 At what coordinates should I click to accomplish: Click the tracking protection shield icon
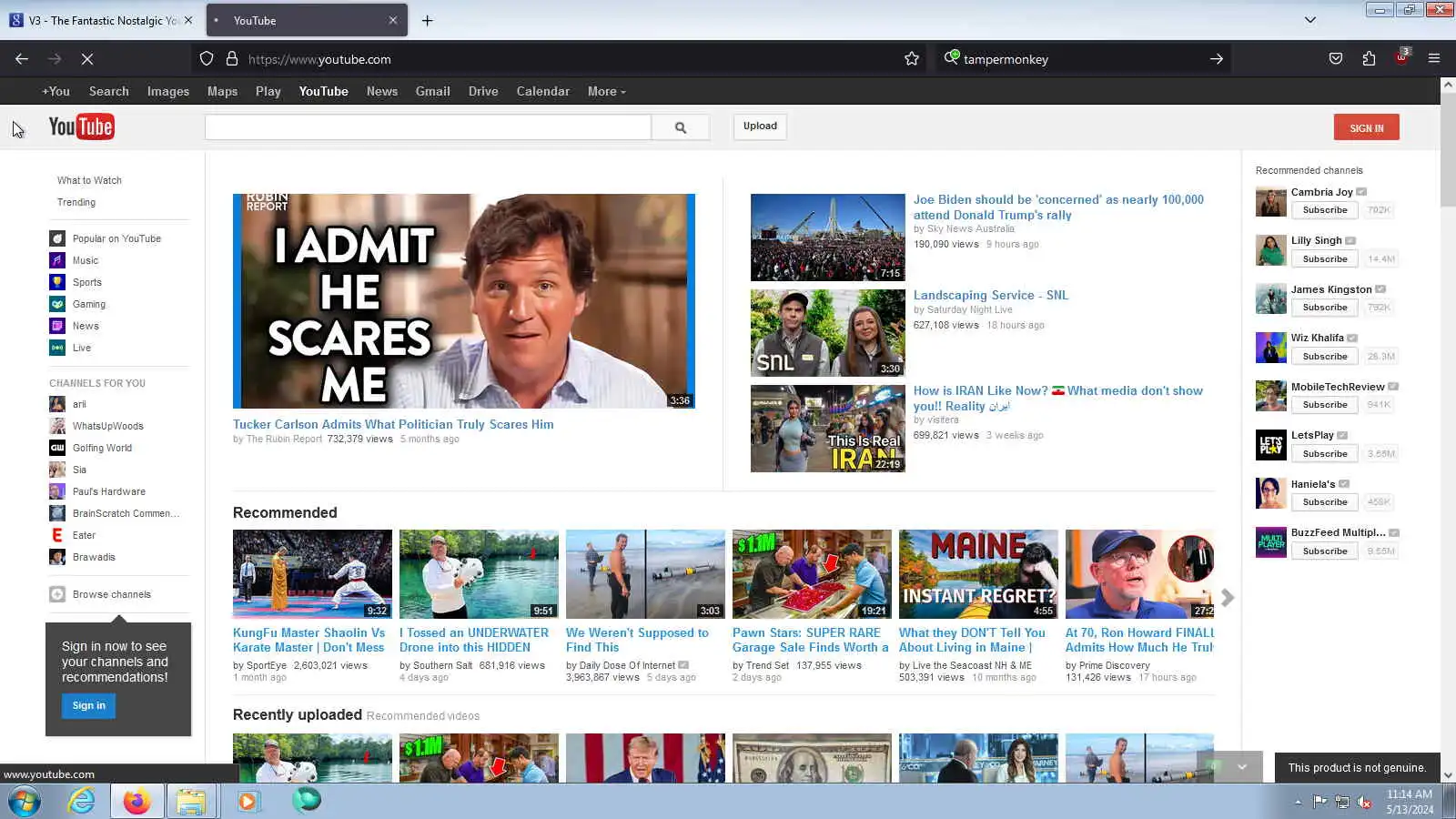tap(207, 59)
